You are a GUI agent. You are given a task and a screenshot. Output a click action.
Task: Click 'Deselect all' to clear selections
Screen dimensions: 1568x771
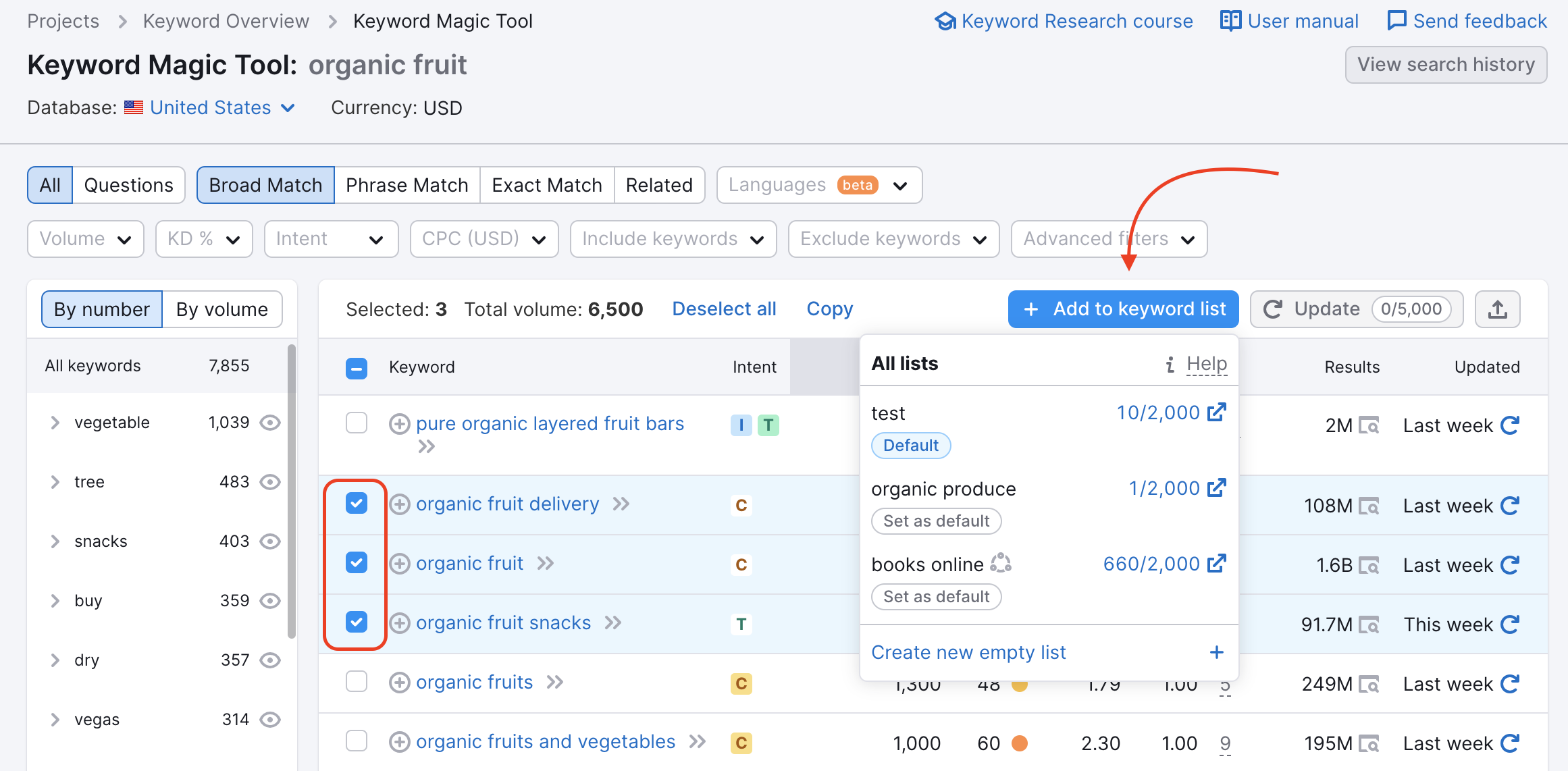pyautogui.click(x=725, y=308)
